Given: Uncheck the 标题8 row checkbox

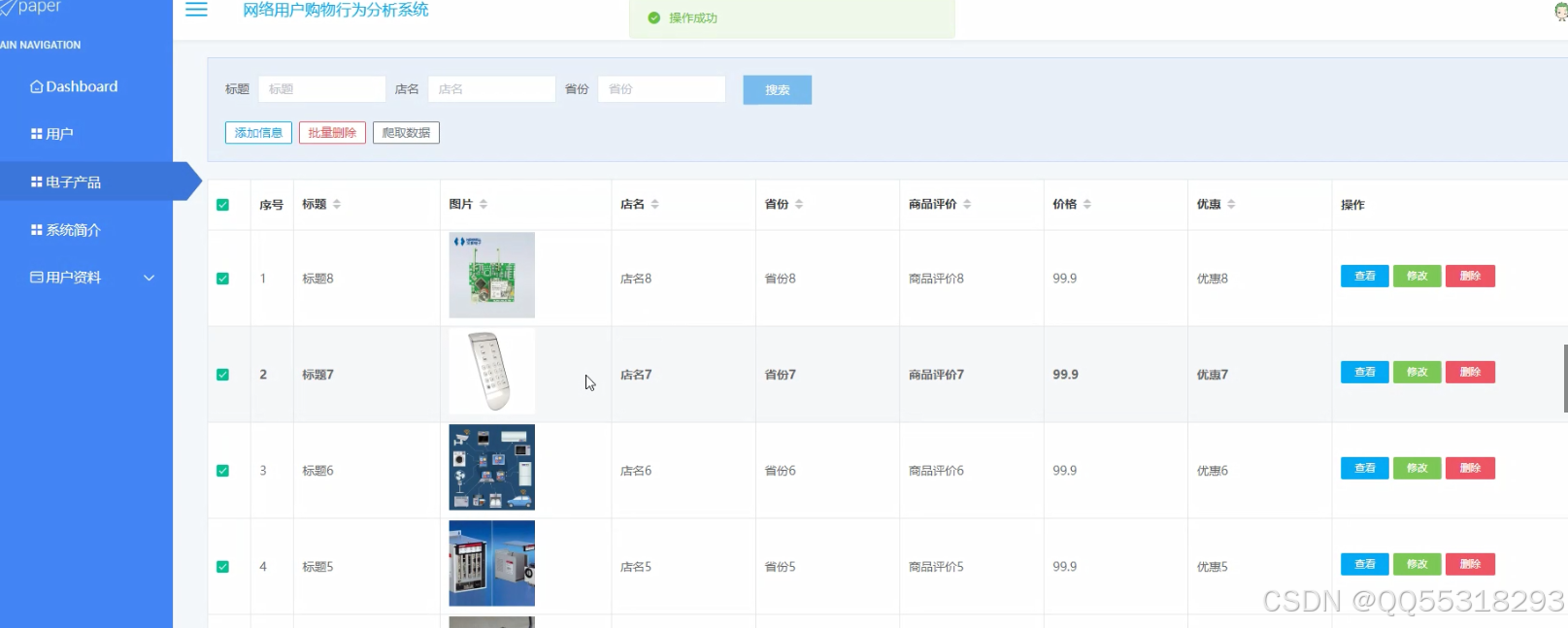Looking at the screenshot, I should pyautogui.click(x=222, y=279).
